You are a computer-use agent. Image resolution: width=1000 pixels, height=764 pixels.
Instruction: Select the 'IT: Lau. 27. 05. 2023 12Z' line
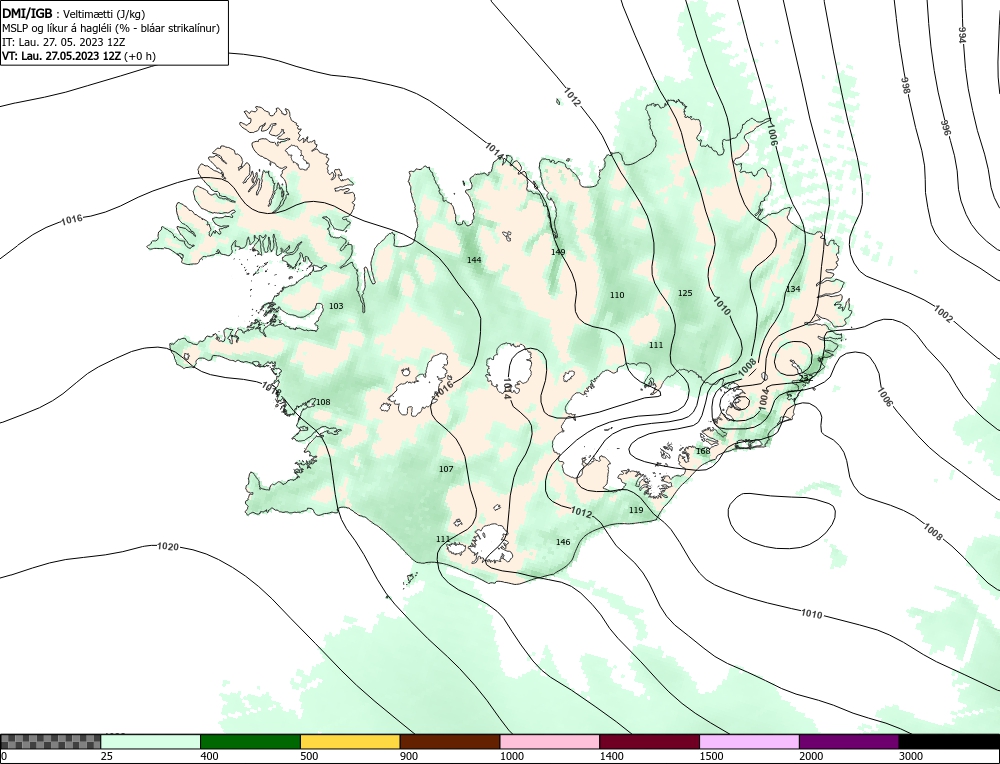pos(64,42)
